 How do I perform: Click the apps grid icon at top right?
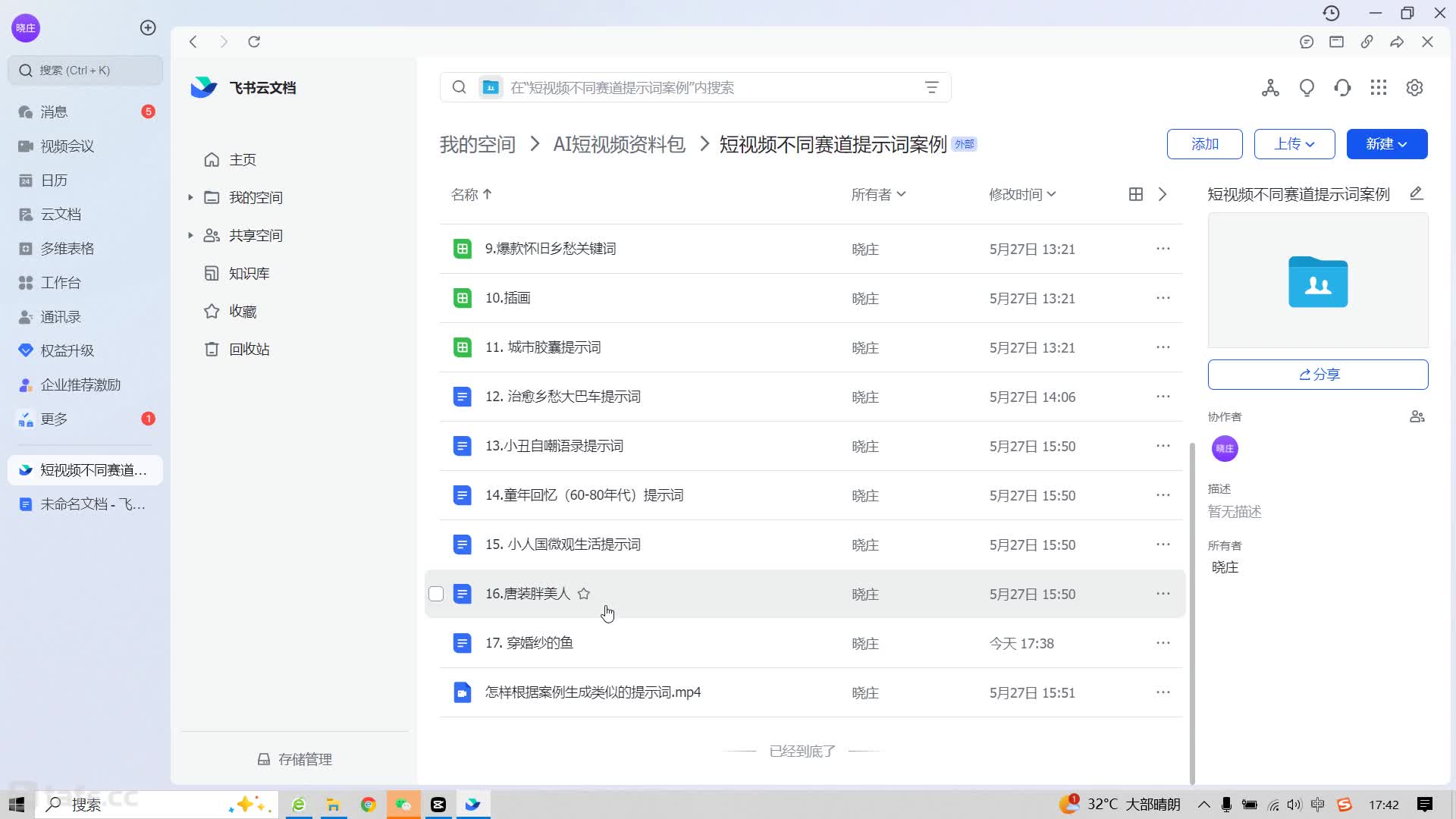[1378, 87]
